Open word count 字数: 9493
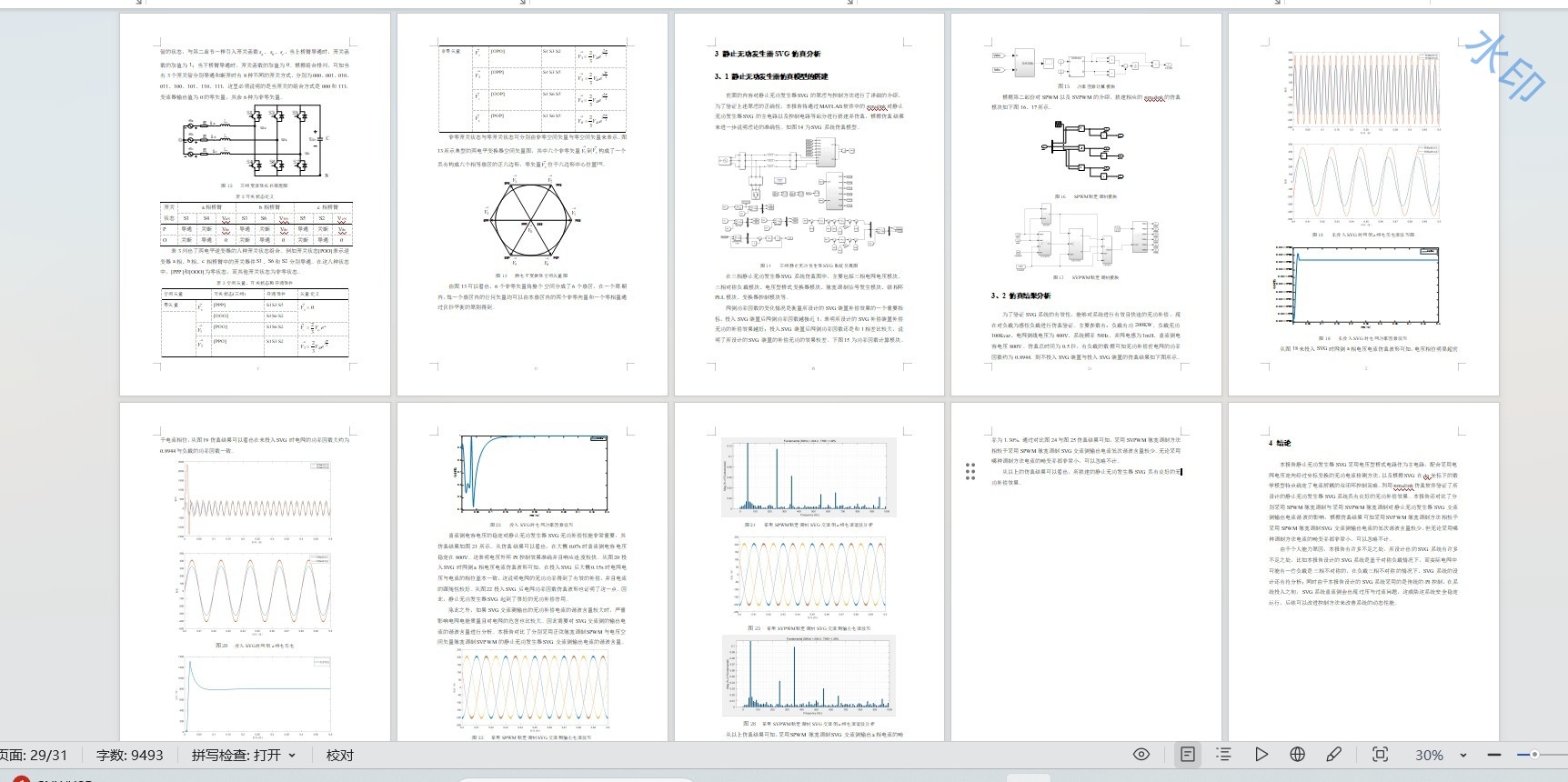 click(129, 756)
